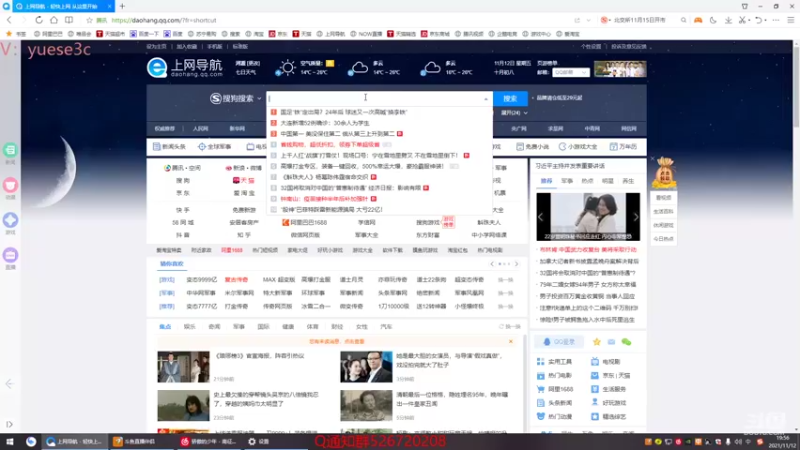Viewport: 800px width, 450px height.
Task: Click the blue 搜索 button
Action: coord(510,98)
